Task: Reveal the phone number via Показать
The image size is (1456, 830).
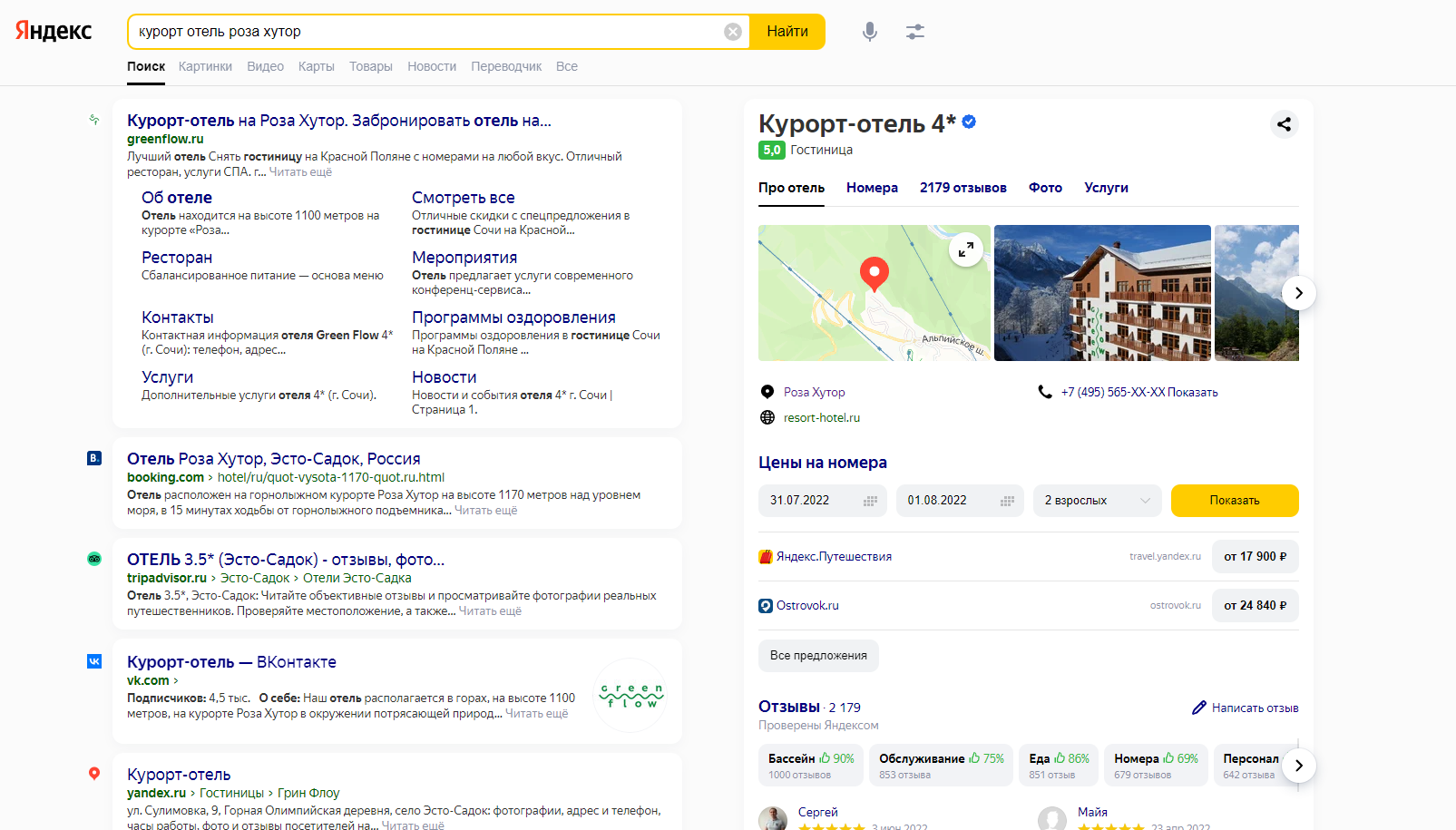Action: pyautogui.click(x=1192, y=392)
